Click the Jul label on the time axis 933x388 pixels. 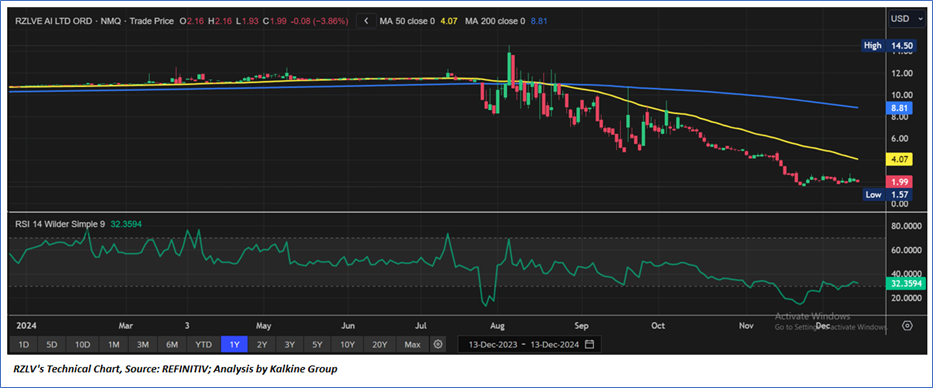pyautogui.click(x=421, y=326)
